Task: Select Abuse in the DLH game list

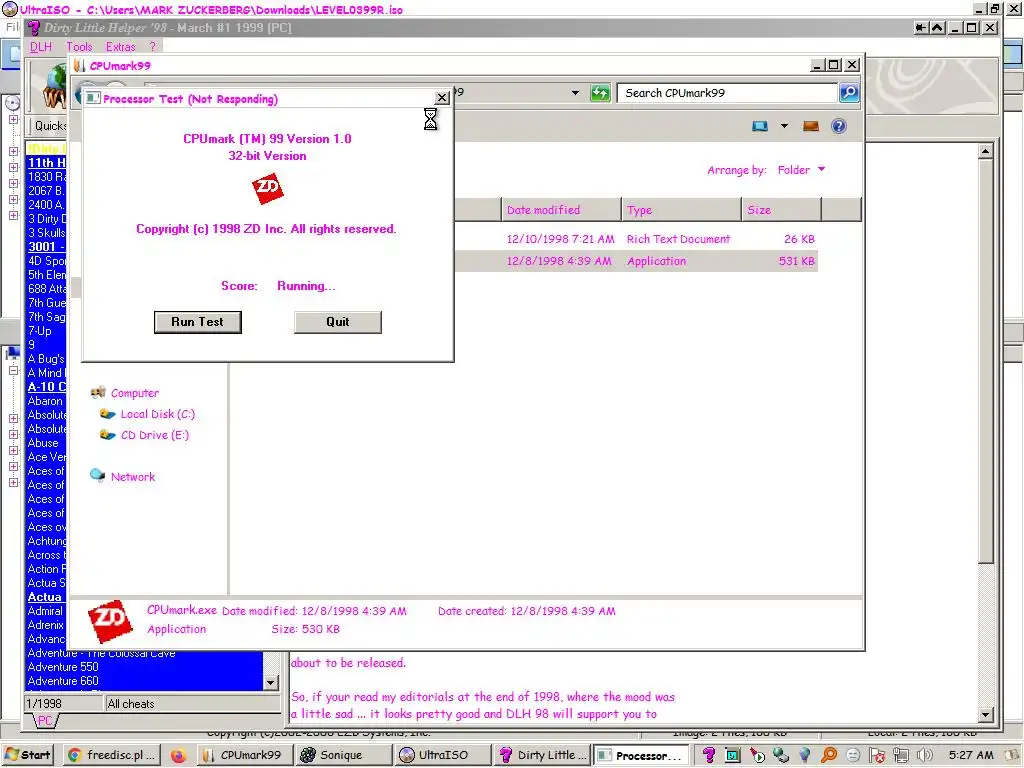Action: pos(42,443)
